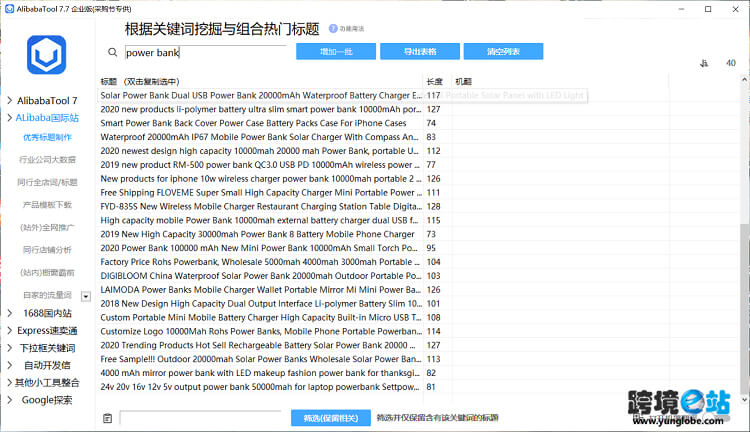The image size is (750, 432).
Task: Open 同行全店词/标题 in sidebar
Action: coord(47,182)
